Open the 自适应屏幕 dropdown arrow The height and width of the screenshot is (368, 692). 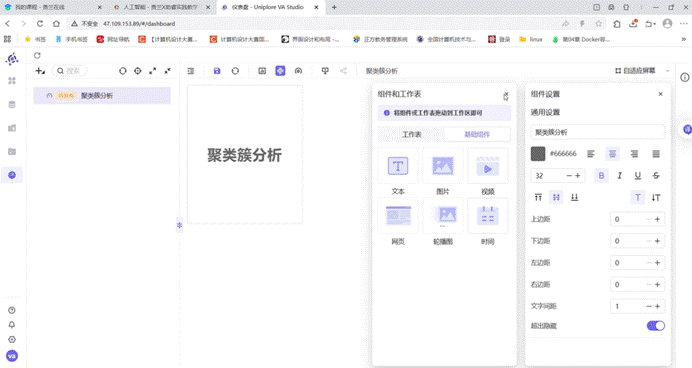point(668,71)
